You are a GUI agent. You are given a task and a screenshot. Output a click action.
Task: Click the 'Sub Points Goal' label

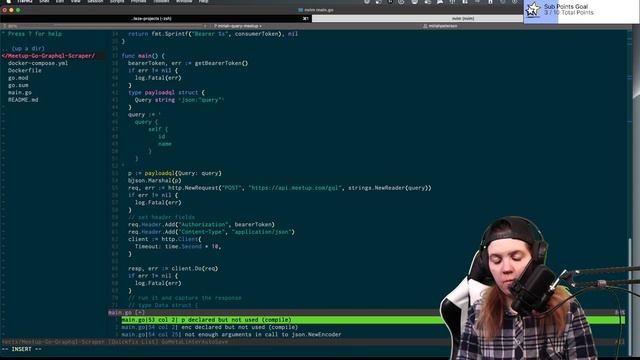point(566,7)
